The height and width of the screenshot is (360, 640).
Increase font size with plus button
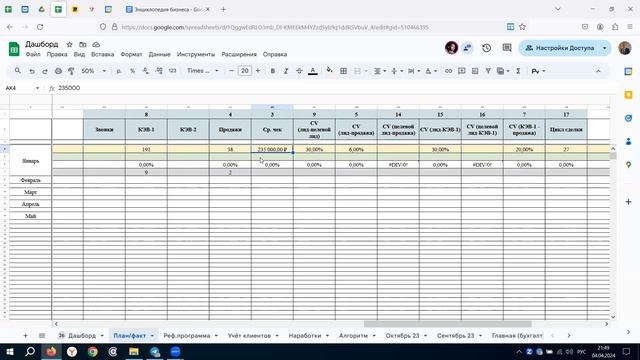pos(258,71)
